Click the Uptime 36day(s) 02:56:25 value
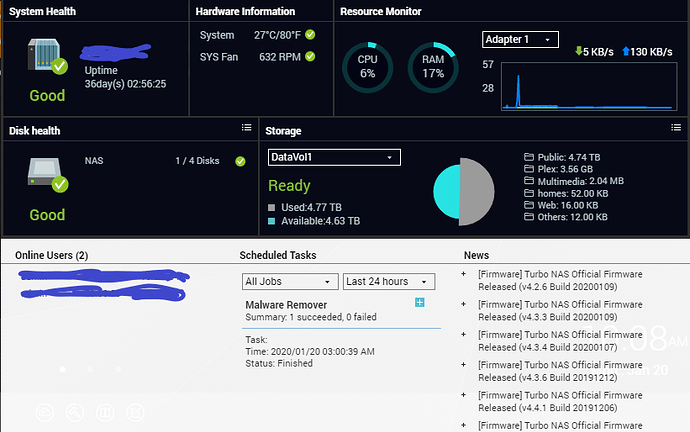690x432 pixels. [x=125, y=84]
